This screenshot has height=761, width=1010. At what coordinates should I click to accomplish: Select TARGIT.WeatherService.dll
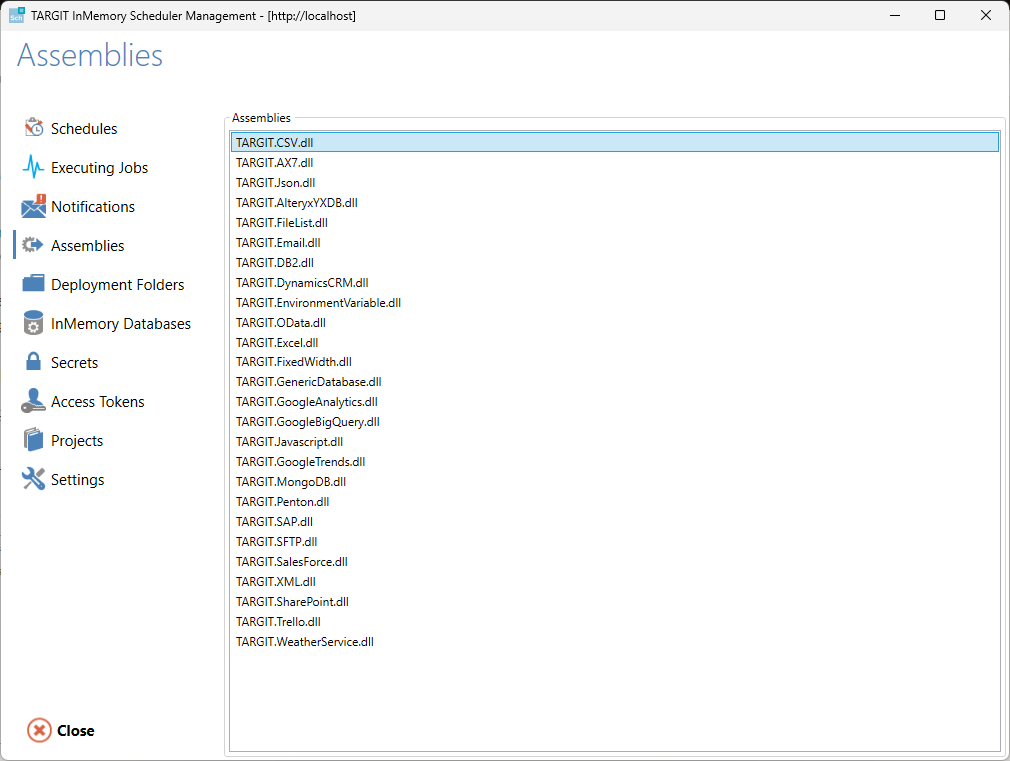[x=615, y=641]
